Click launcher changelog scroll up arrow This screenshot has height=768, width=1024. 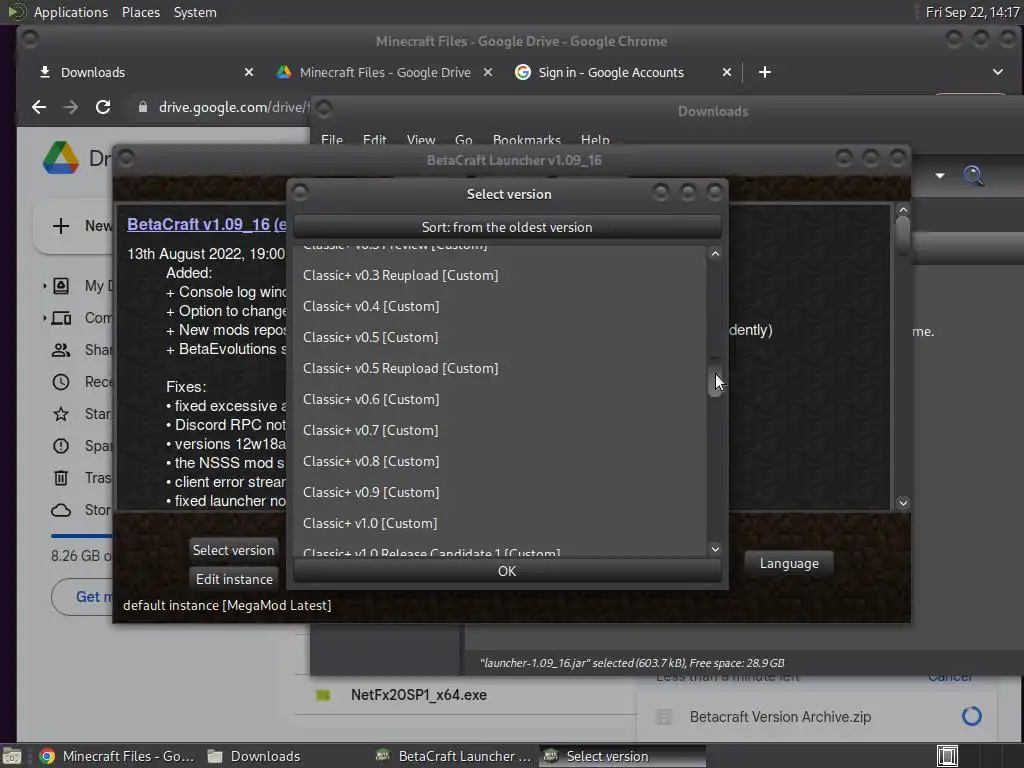pos(903,210)
